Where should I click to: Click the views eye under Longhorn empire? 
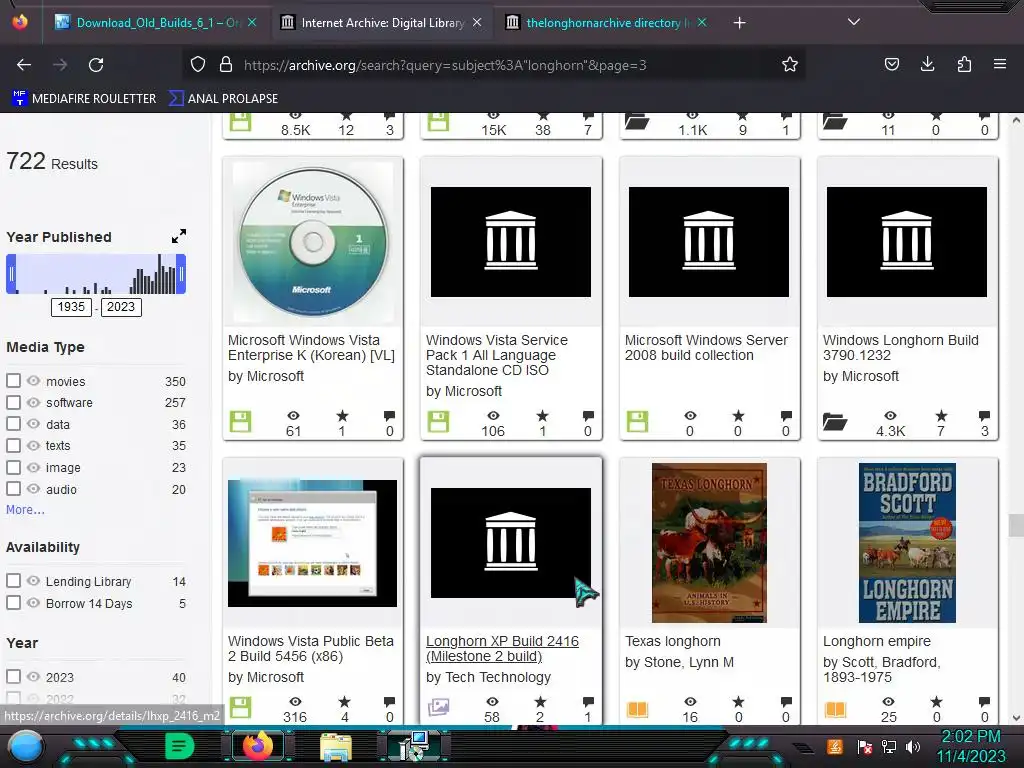tap(889, 702)
